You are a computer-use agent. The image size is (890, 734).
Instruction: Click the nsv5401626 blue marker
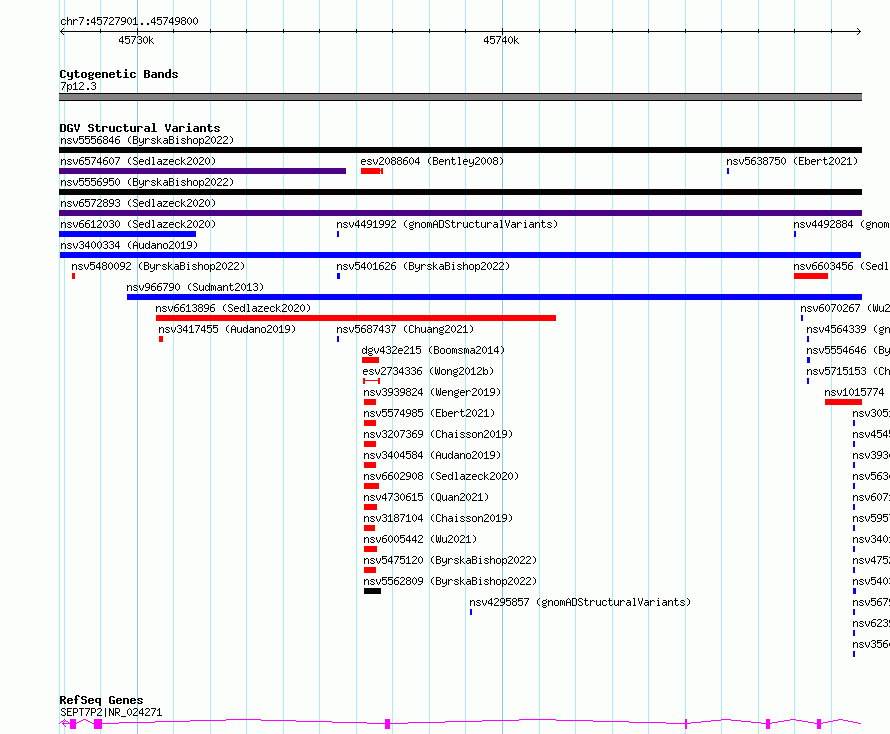(x=338, y=276)
